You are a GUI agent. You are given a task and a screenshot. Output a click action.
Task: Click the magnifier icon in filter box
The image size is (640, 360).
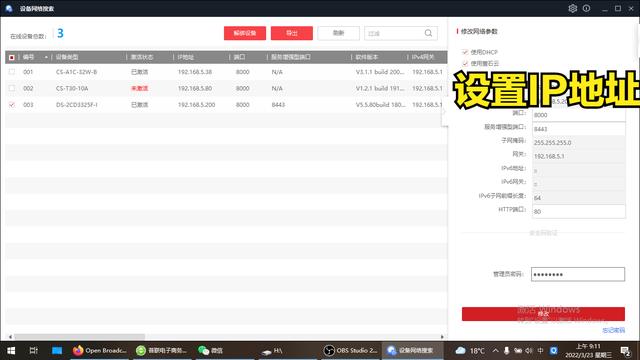click(428, 33)
